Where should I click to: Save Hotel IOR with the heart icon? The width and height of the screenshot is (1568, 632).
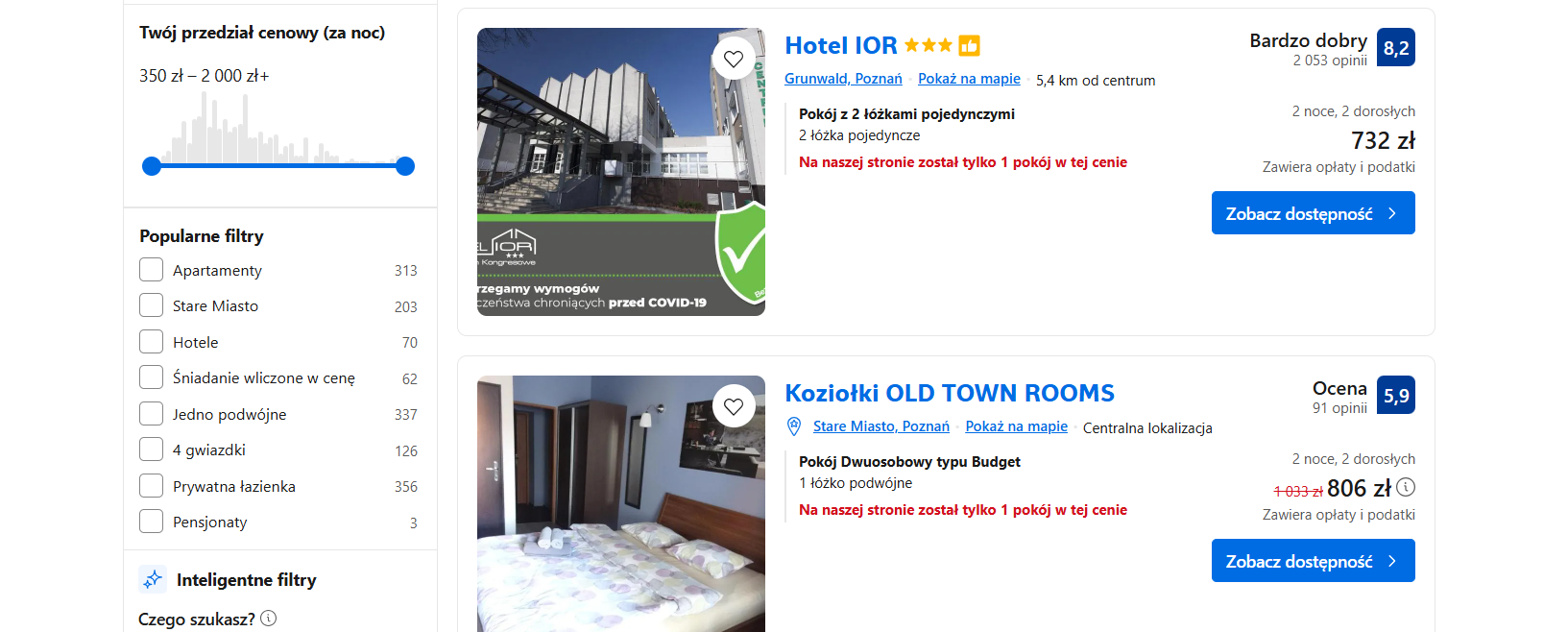[734, 60]
